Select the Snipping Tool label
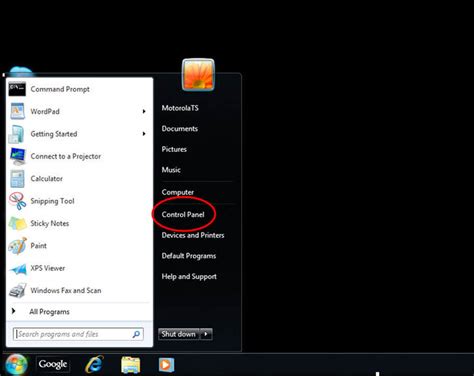474x376 pixels. 52,201
